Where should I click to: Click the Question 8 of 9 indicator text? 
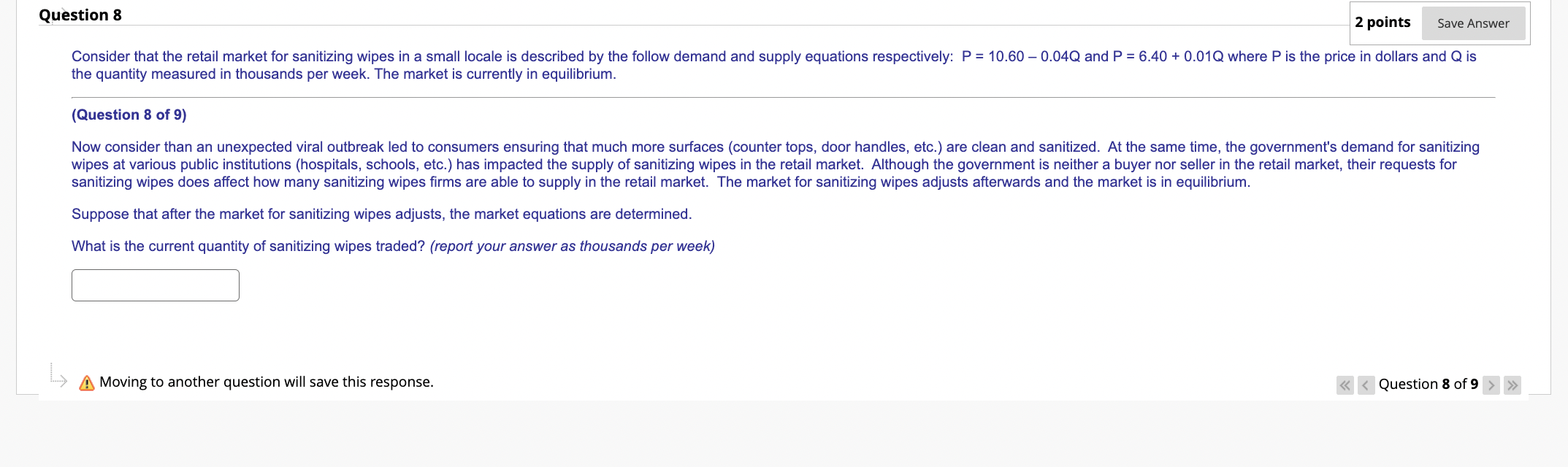(x=1428, y=384)
